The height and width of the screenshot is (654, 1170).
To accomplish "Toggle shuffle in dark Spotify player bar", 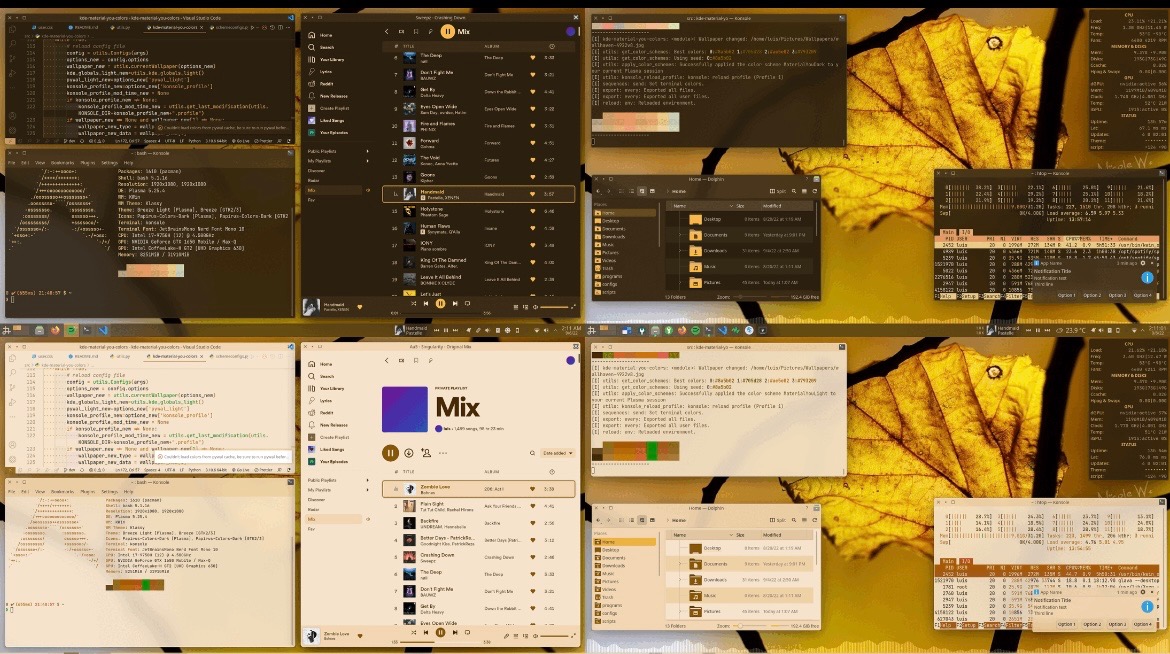I will [x=413, y=303].
